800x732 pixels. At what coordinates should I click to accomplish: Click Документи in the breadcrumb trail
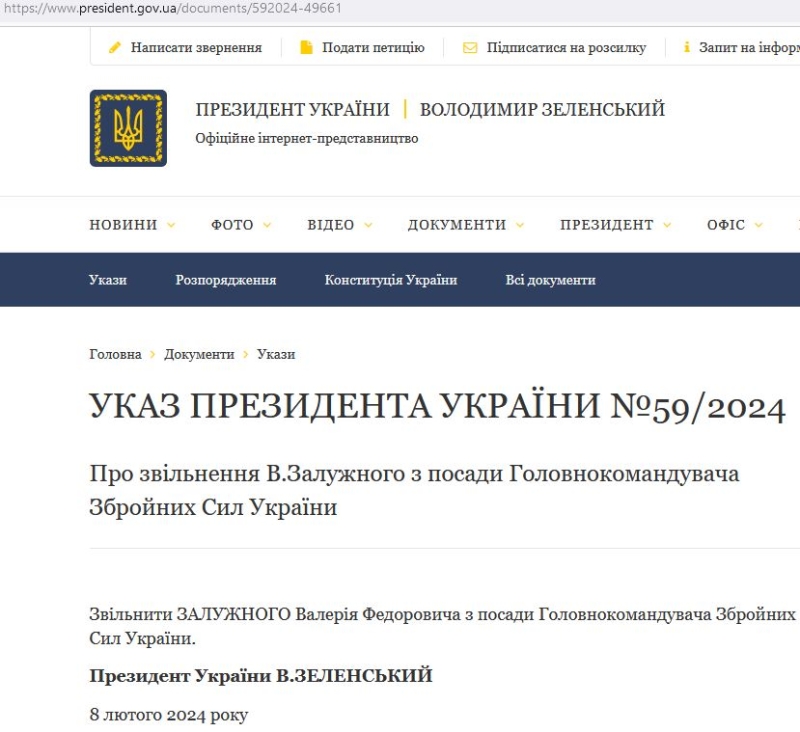pyautogui.click(x=199, y=354)
